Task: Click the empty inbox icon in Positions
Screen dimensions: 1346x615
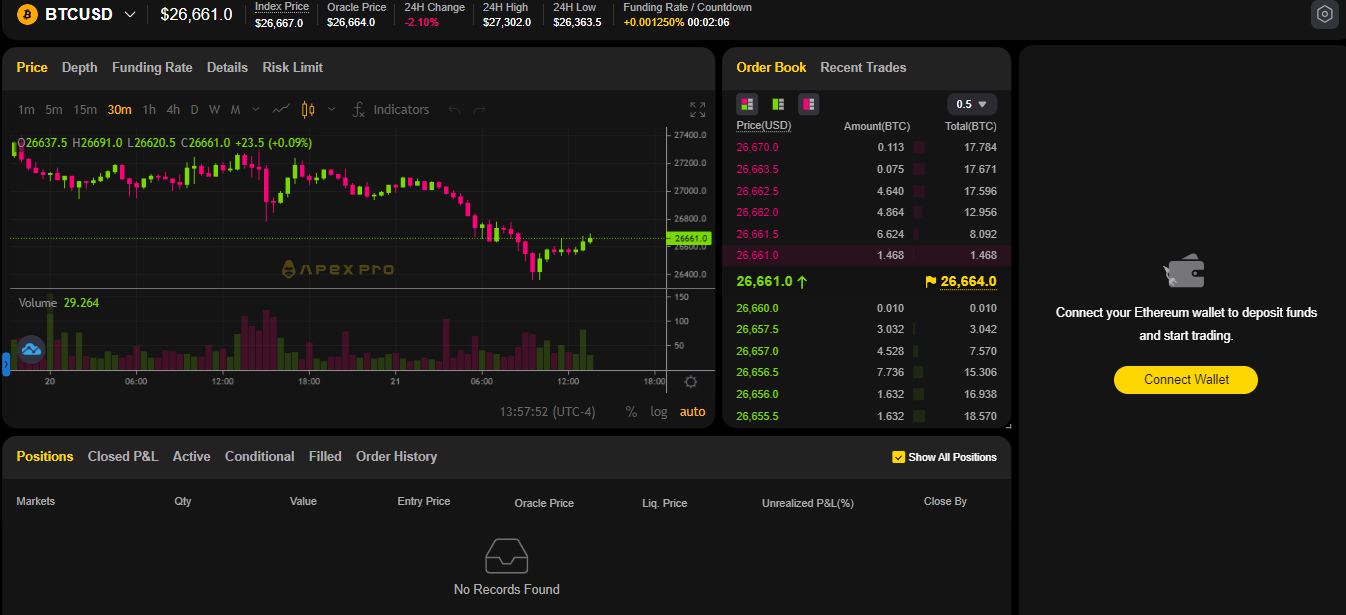Action: click(x=506, y=556)
